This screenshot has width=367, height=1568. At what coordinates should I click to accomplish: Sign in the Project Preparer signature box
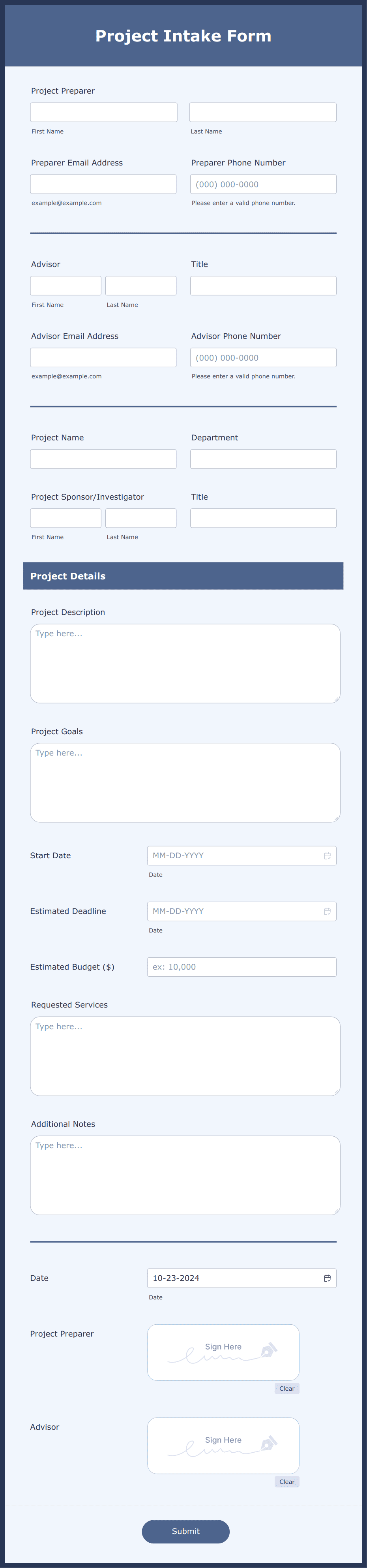point(223,1352)
